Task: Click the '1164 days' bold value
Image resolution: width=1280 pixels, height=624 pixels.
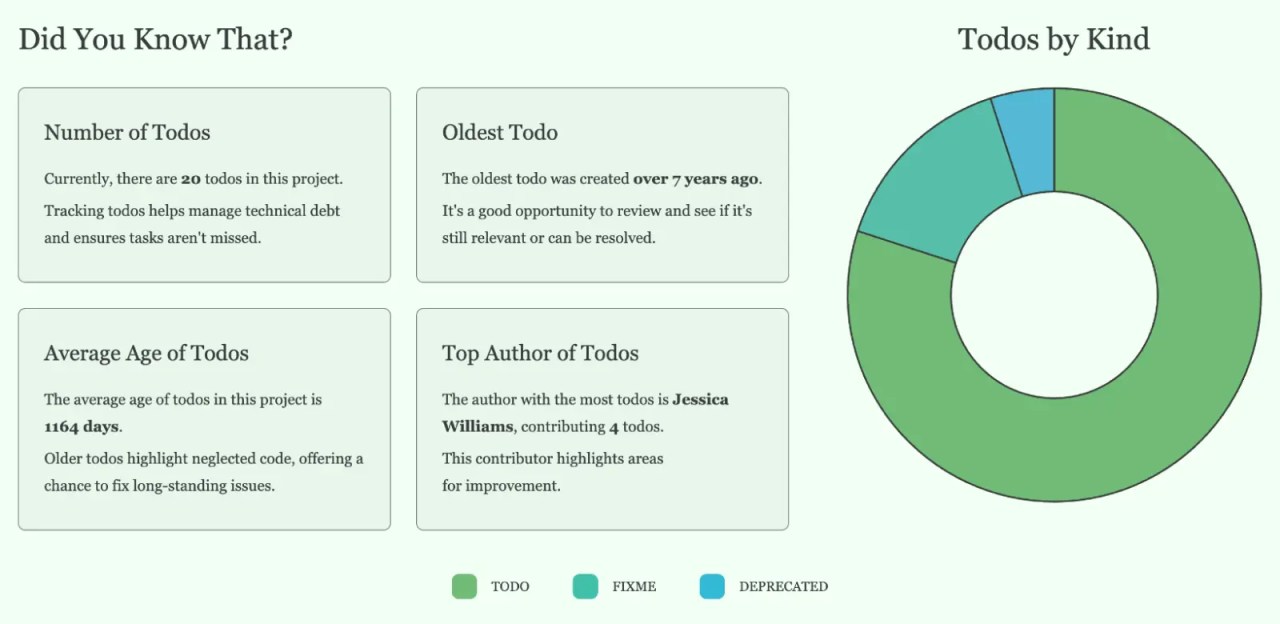Action: (81, 426)
